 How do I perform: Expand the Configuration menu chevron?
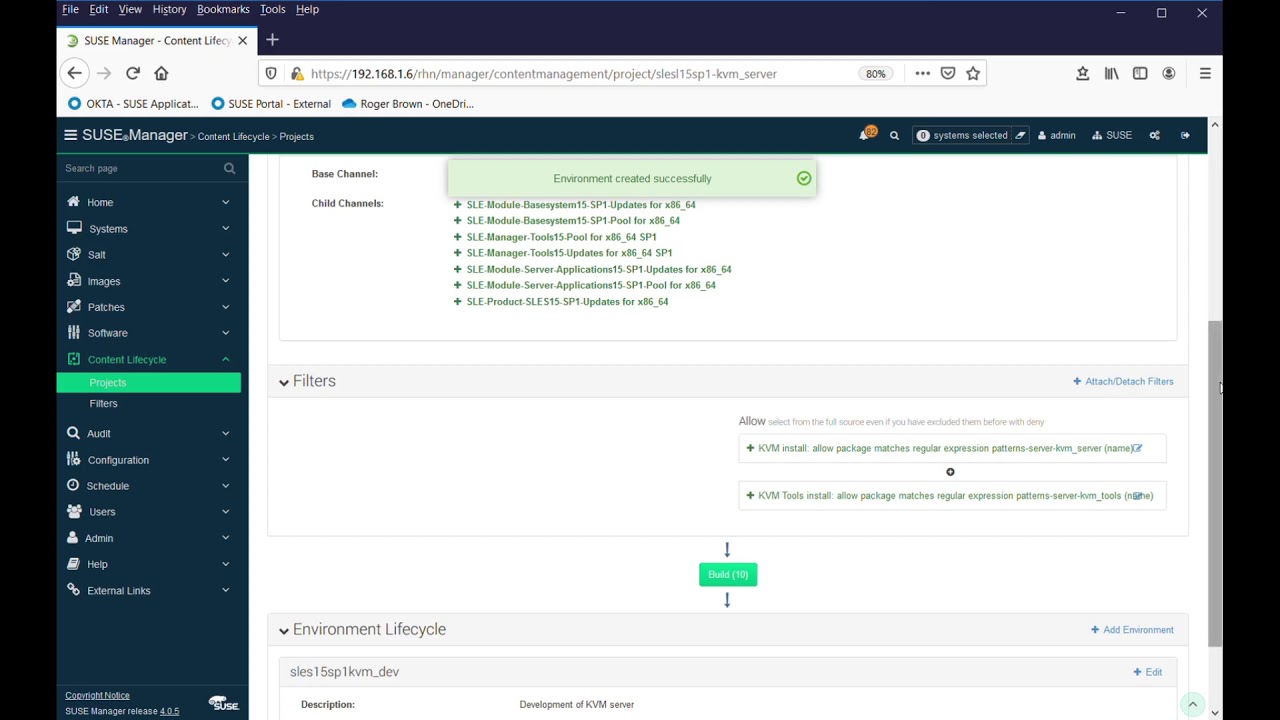[x=225, y=460]
